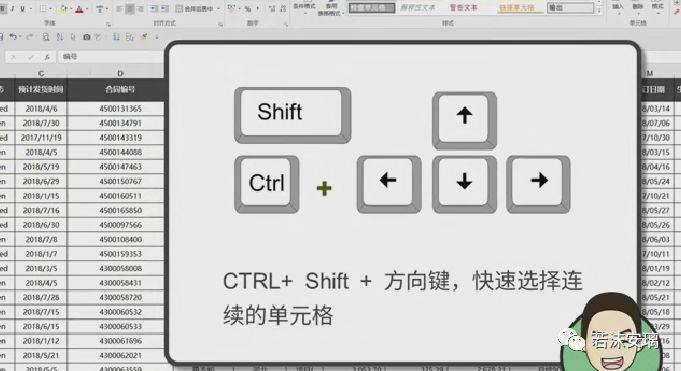Select the 预计发货时间 header cell
The image size is (681, 371).
[41, 89]
